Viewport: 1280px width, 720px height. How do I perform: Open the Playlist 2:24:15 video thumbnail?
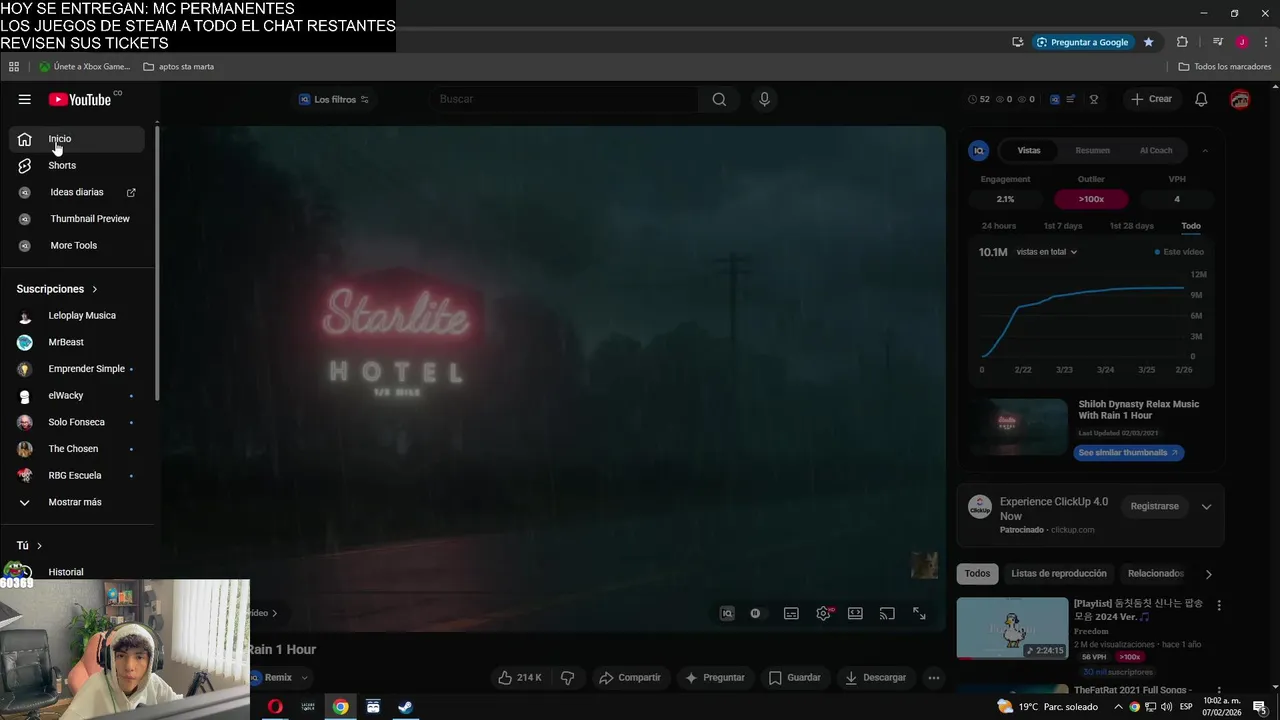click(1012, 628)
